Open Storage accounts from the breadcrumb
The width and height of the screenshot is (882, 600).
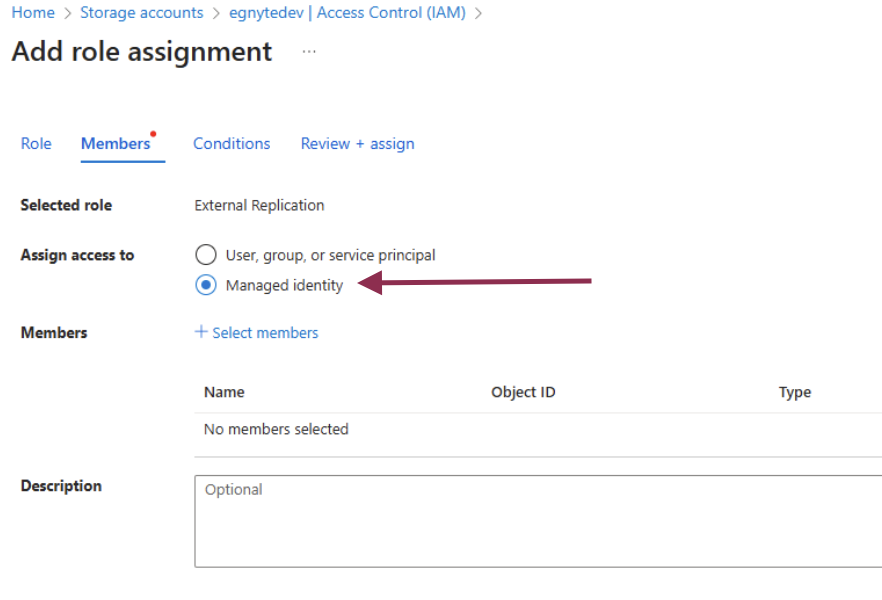pyautogui.click(x=142, y=13)
